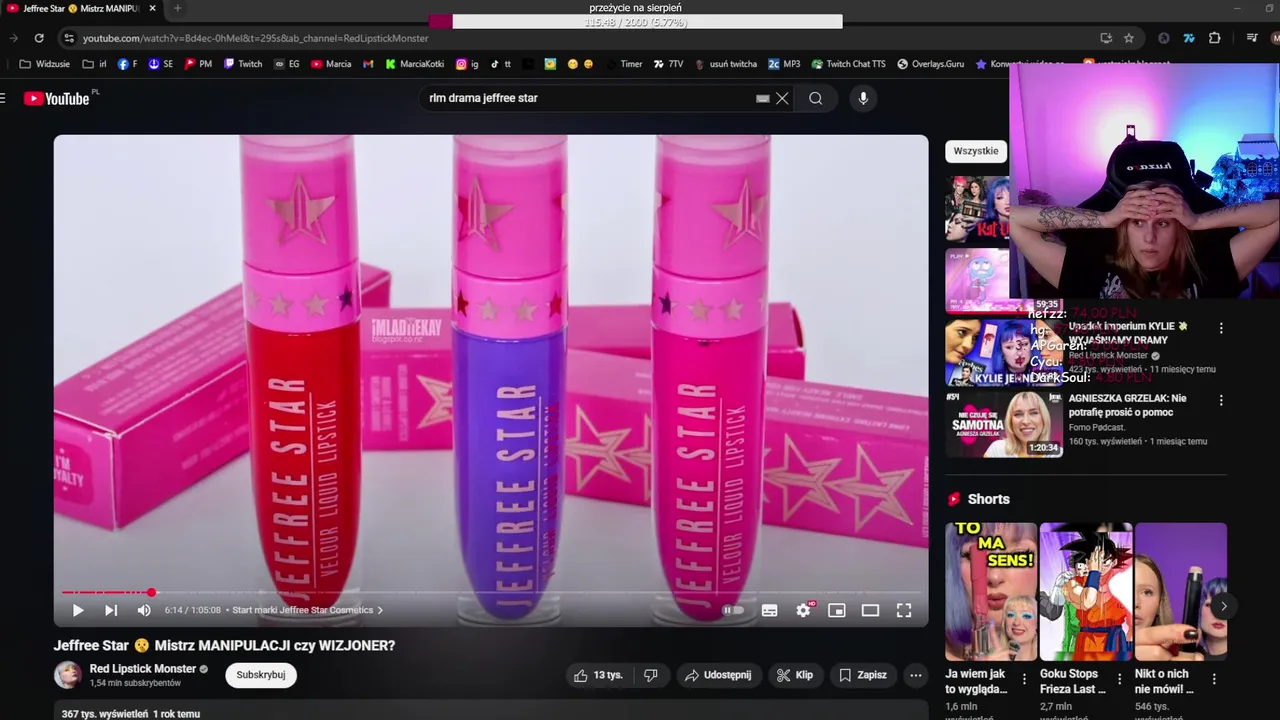1280x720 pixels.
Task: Like the video with 13 tys.
Action: tap(598, 675)
